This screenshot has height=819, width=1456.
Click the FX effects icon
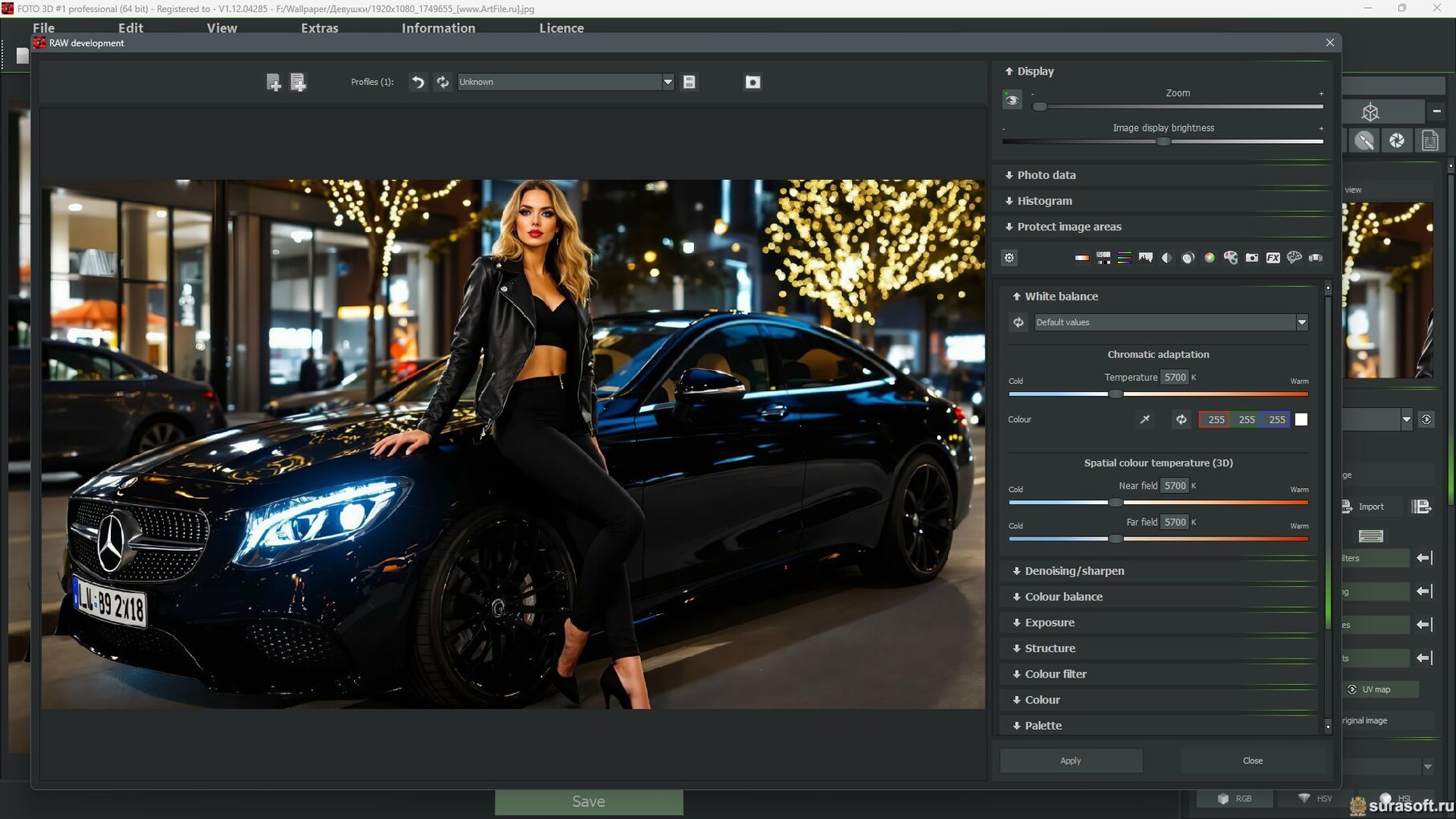tap(1273, 258)
